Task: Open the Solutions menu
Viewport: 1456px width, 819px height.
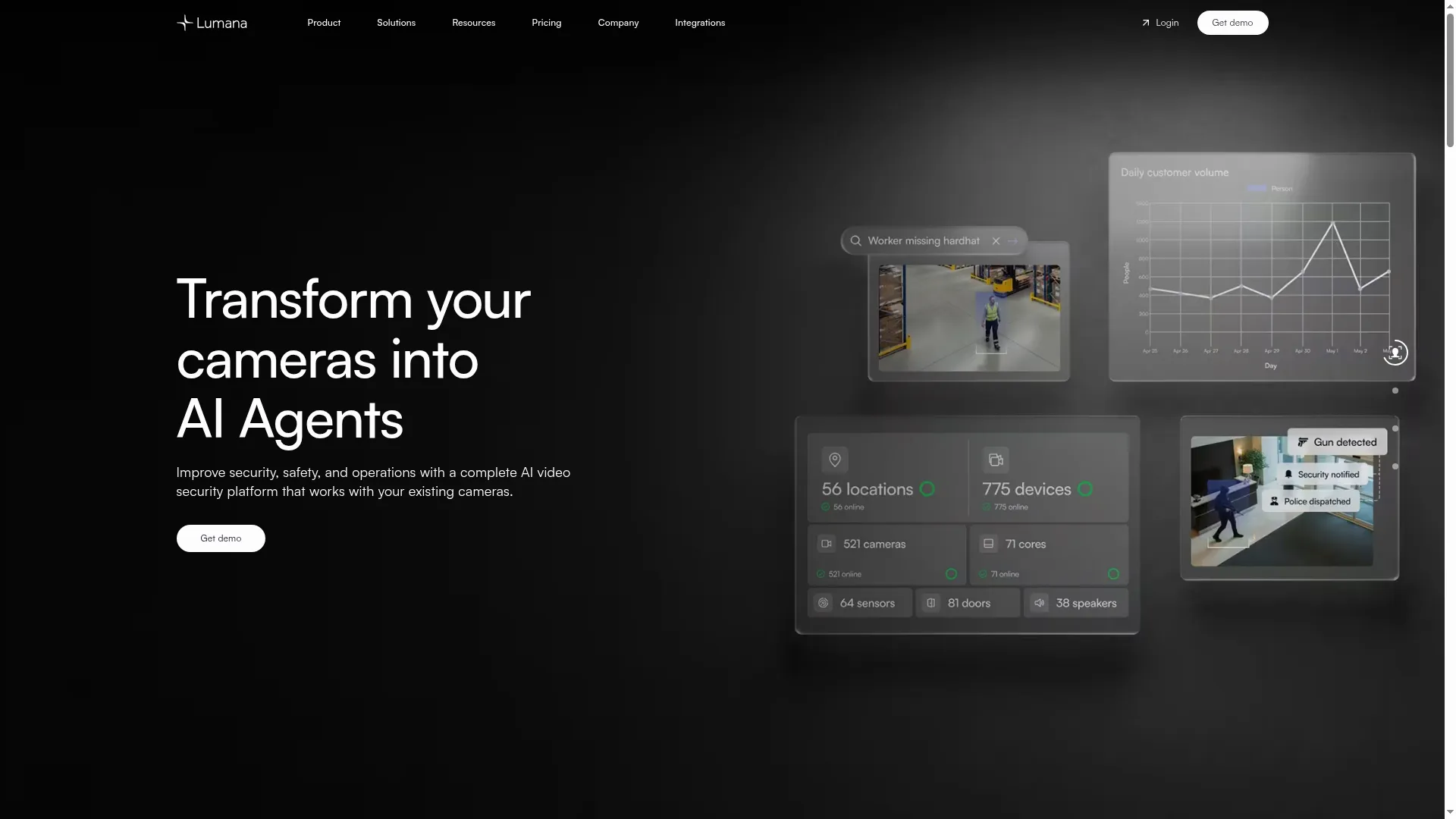Action: [396, 23]
